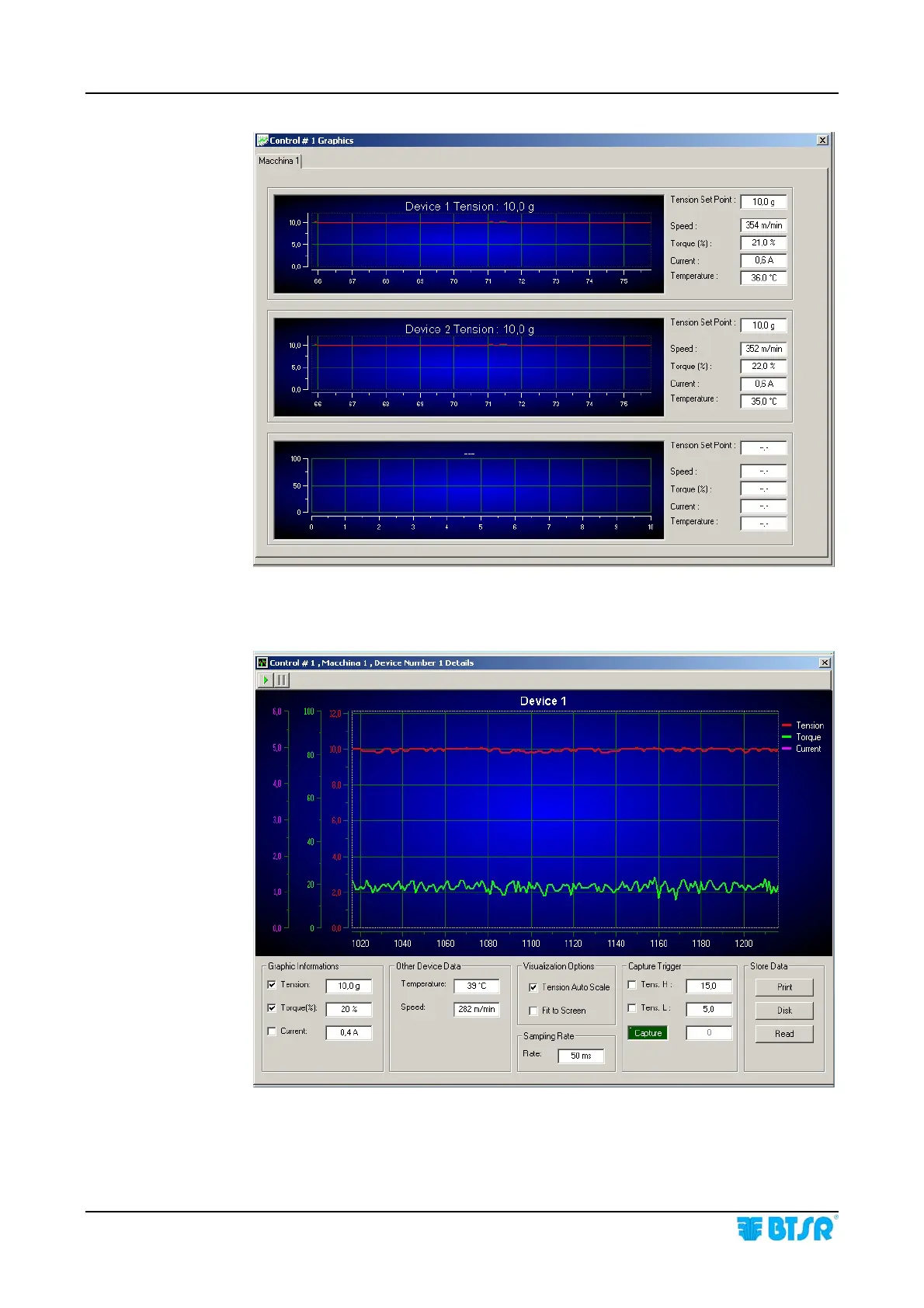Click the Control # 1 Graphics window icon
This screenshot has height=1308, width=924.
pyautogui.click(x=262, y=141)
